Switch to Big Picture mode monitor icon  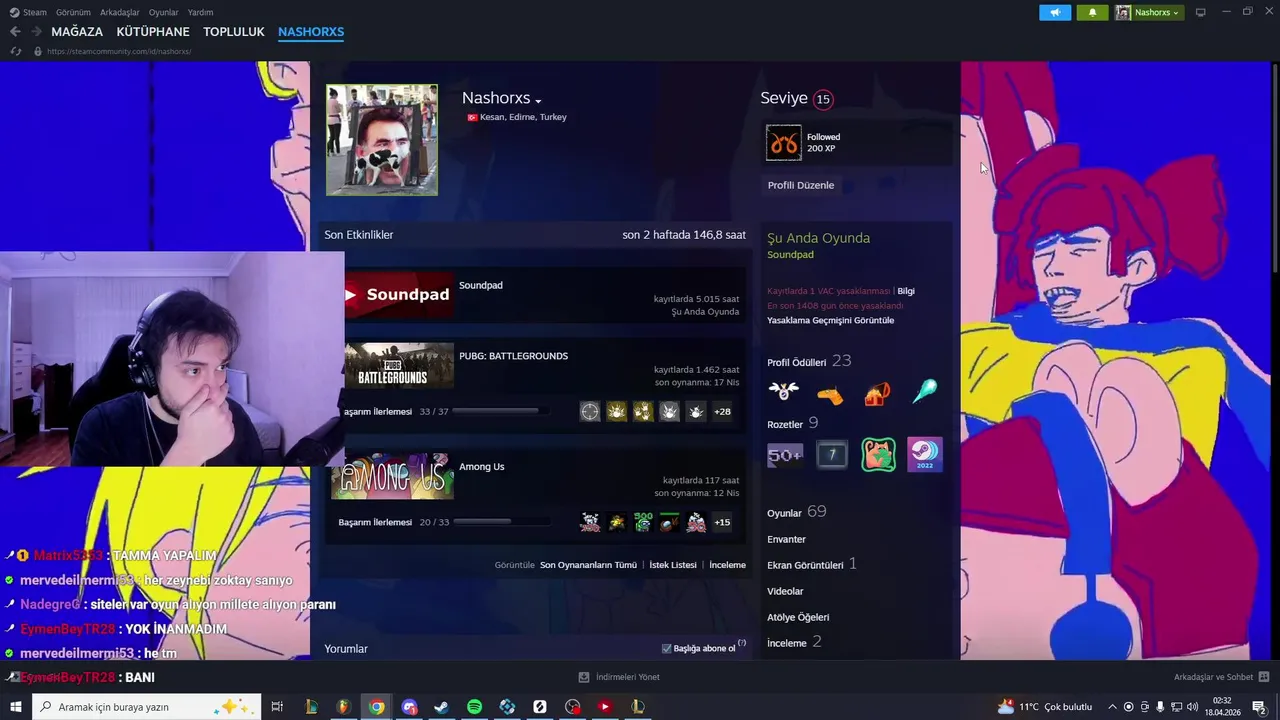point(1201,12)
